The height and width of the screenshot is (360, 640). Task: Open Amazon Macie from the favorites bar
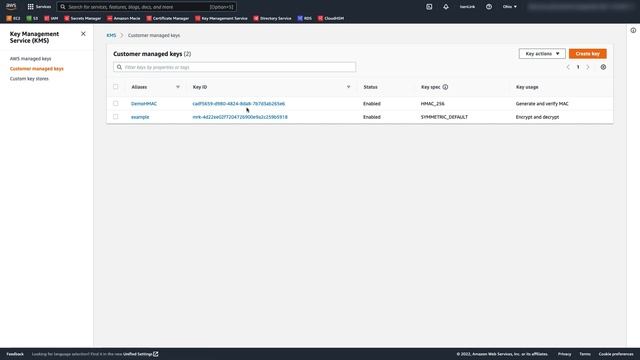tap(124, 18)
